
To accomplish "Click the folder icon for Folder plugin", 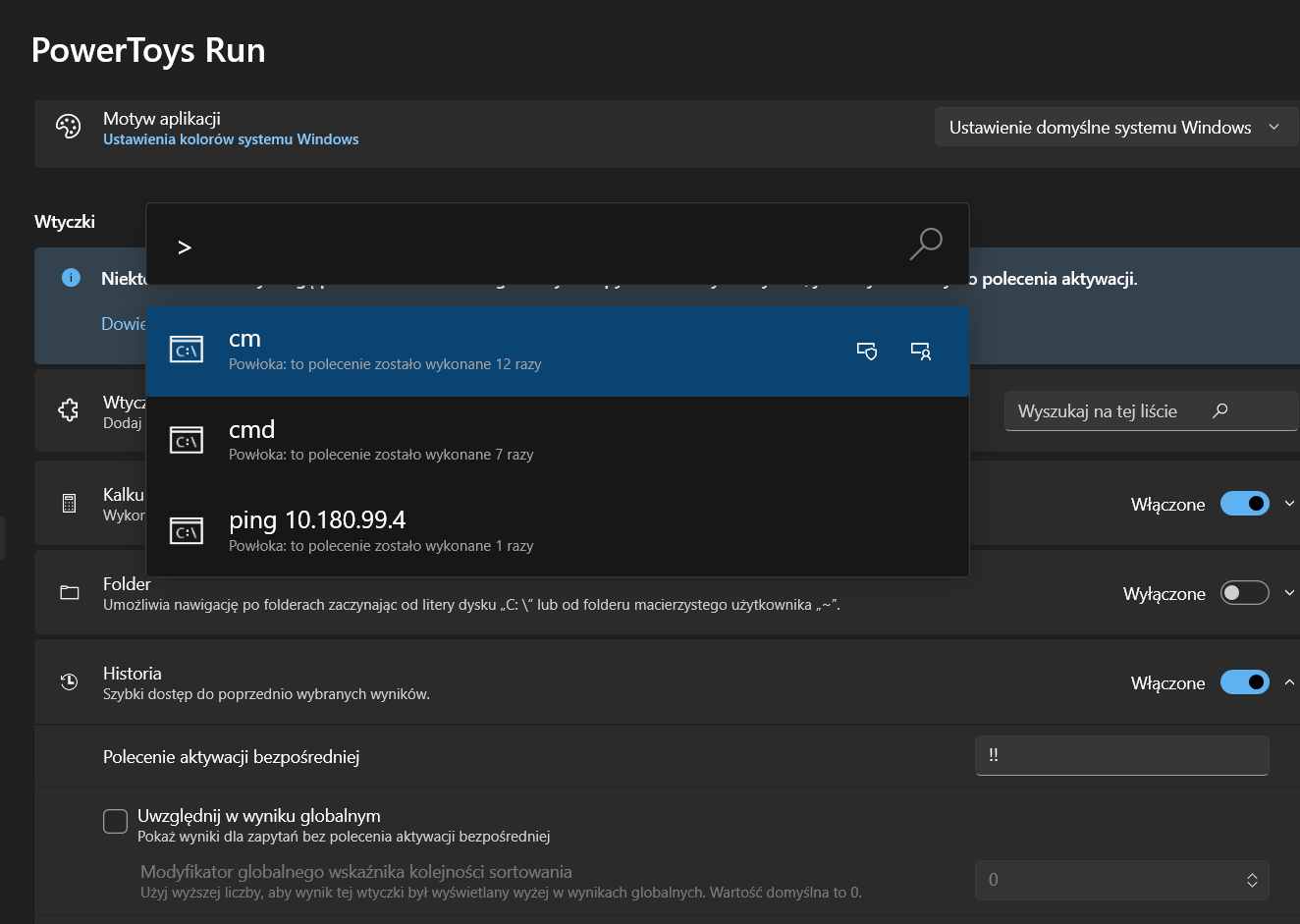I will [x=68, y=592].
